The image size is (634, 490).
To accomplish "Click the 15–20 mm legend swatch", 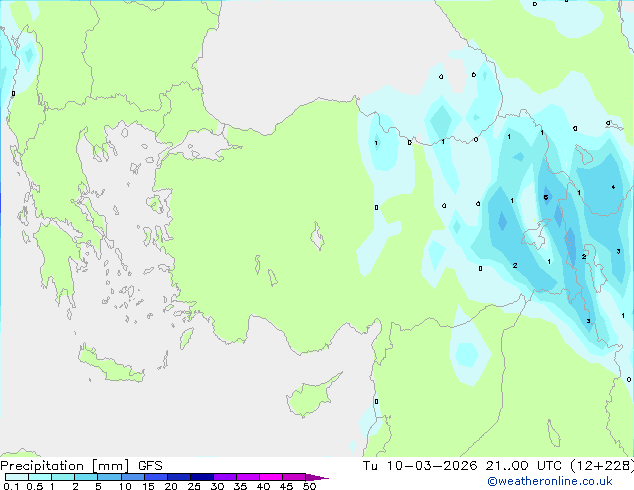I will point(155,477).
